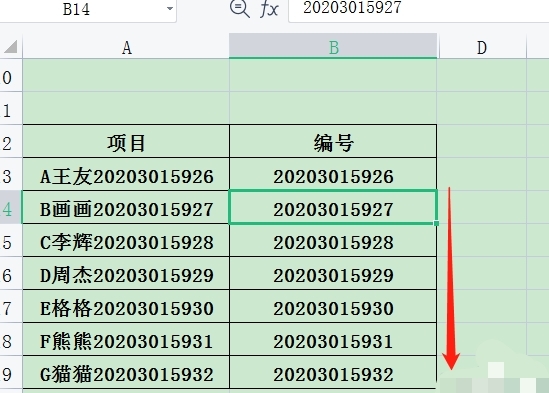Select the row header ending in 3
Image resolution: width=549 pixels, height=393 pixels.
11,175
